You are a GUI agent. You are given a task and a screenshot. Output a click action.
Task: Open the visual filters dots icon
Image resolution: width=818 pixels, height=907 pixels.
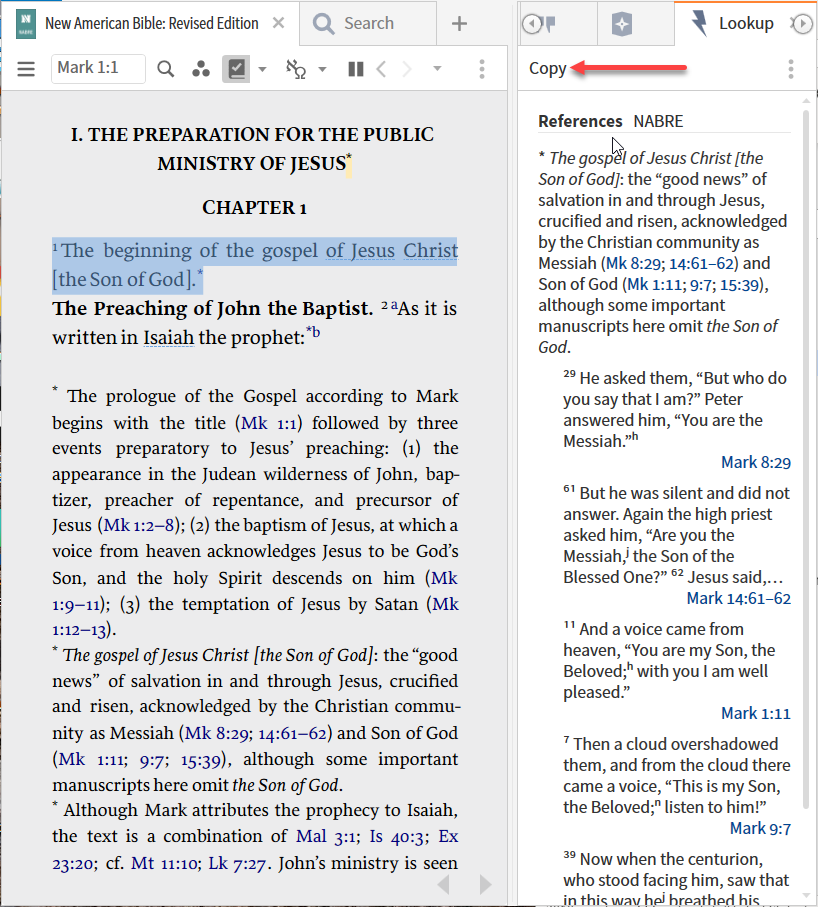pyautogui.click(x=201, y=69)
